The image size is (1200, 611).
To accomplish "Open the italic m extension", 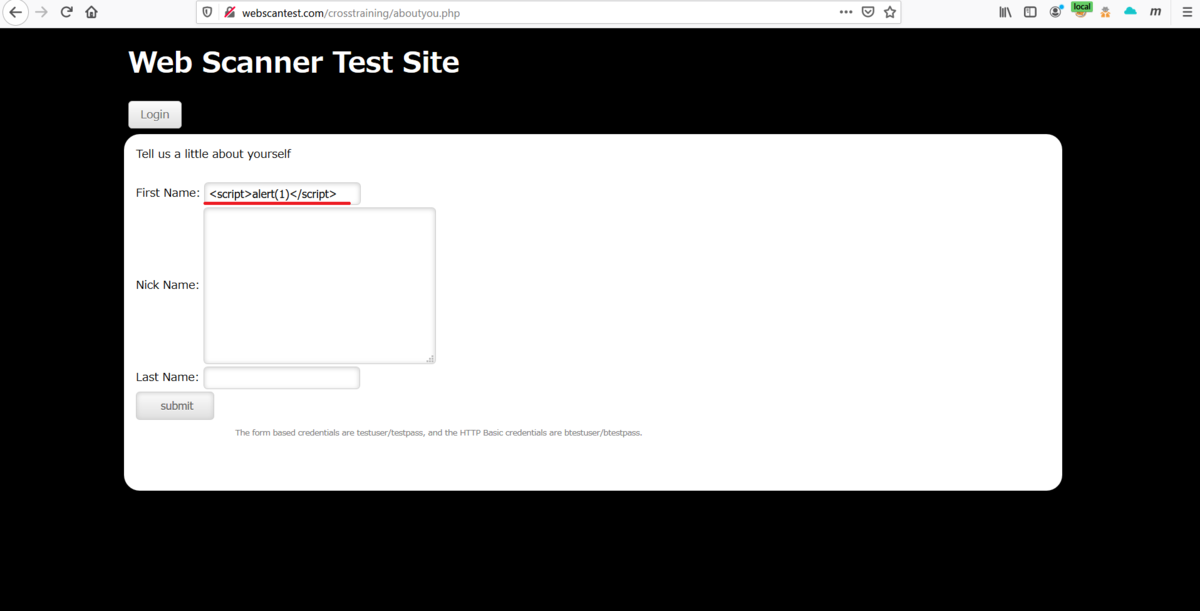I will coord(1156,12).
